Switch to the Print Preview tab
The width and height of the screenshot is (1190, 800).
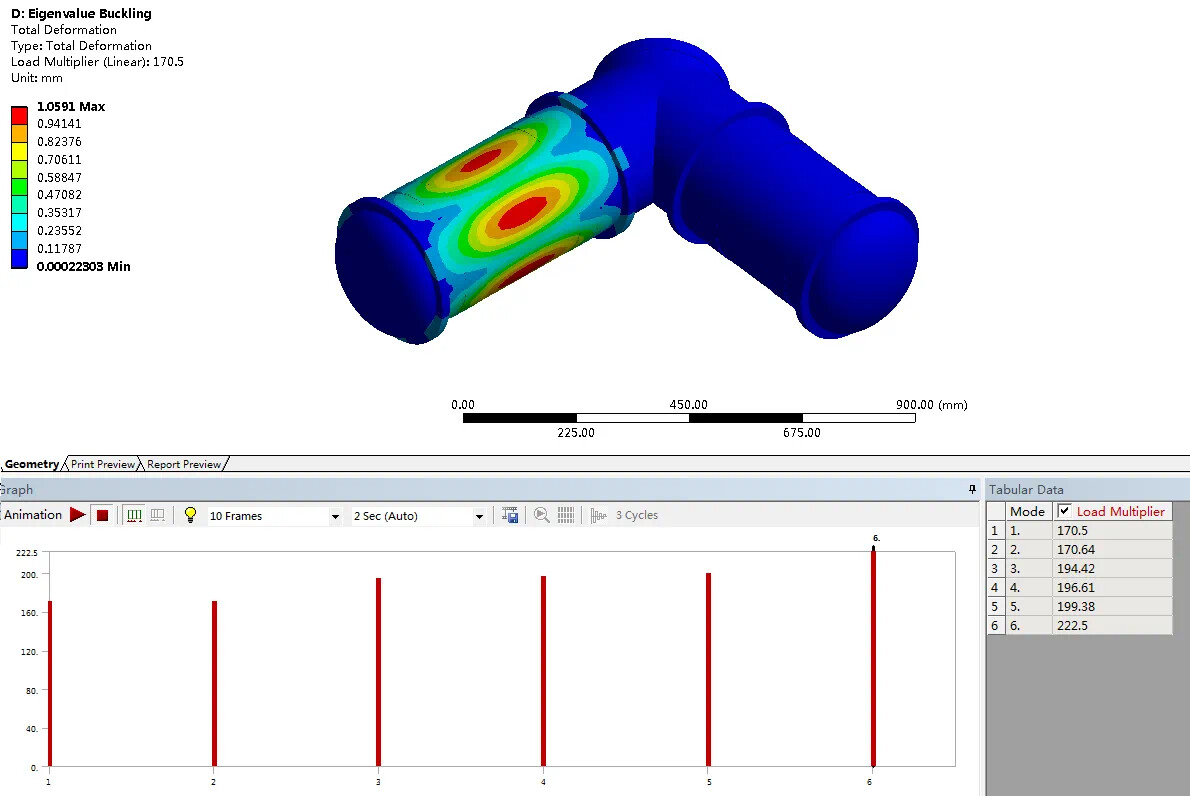pos(102,464)
